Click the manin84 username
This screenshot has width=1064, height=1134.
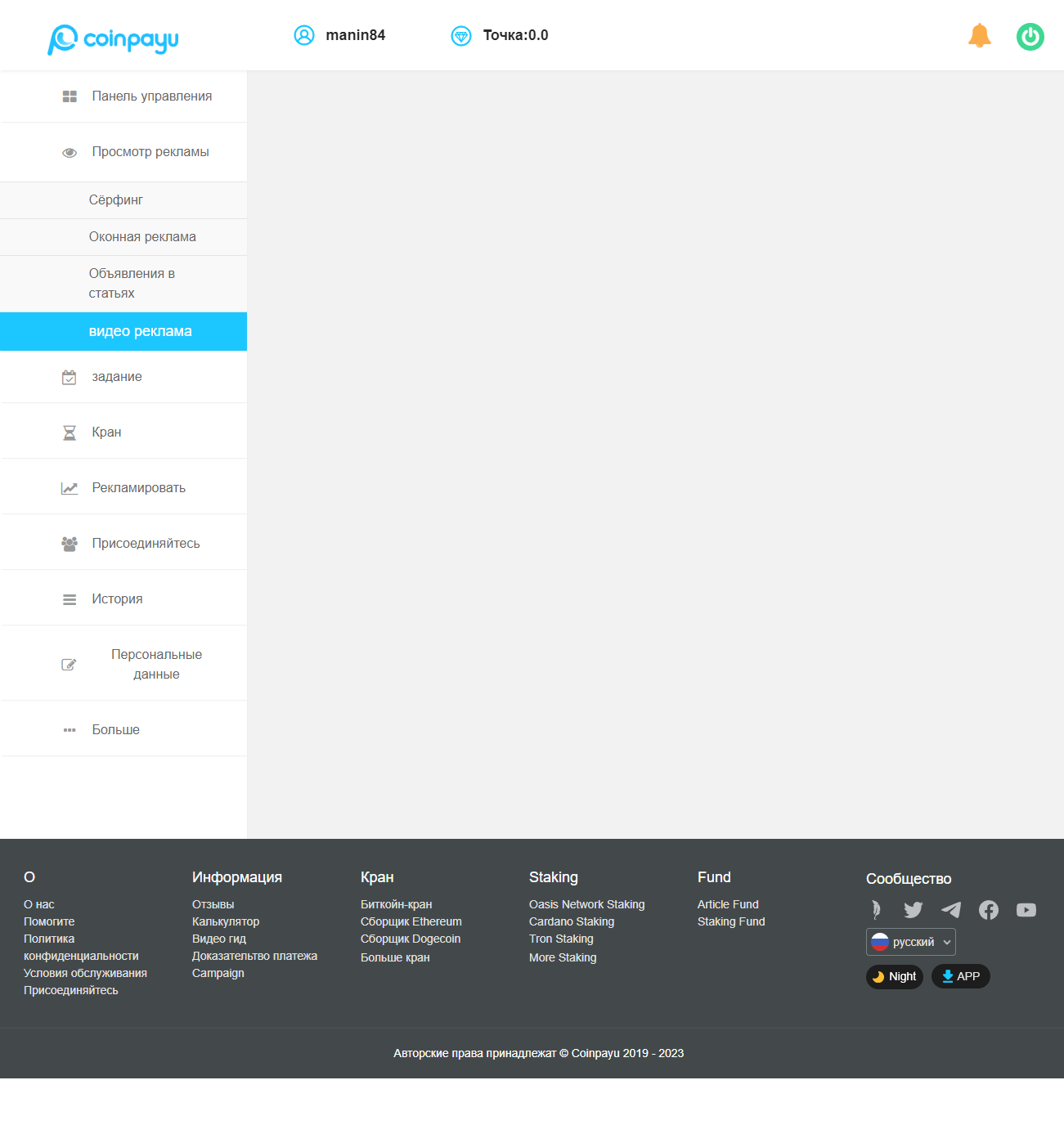356,35
